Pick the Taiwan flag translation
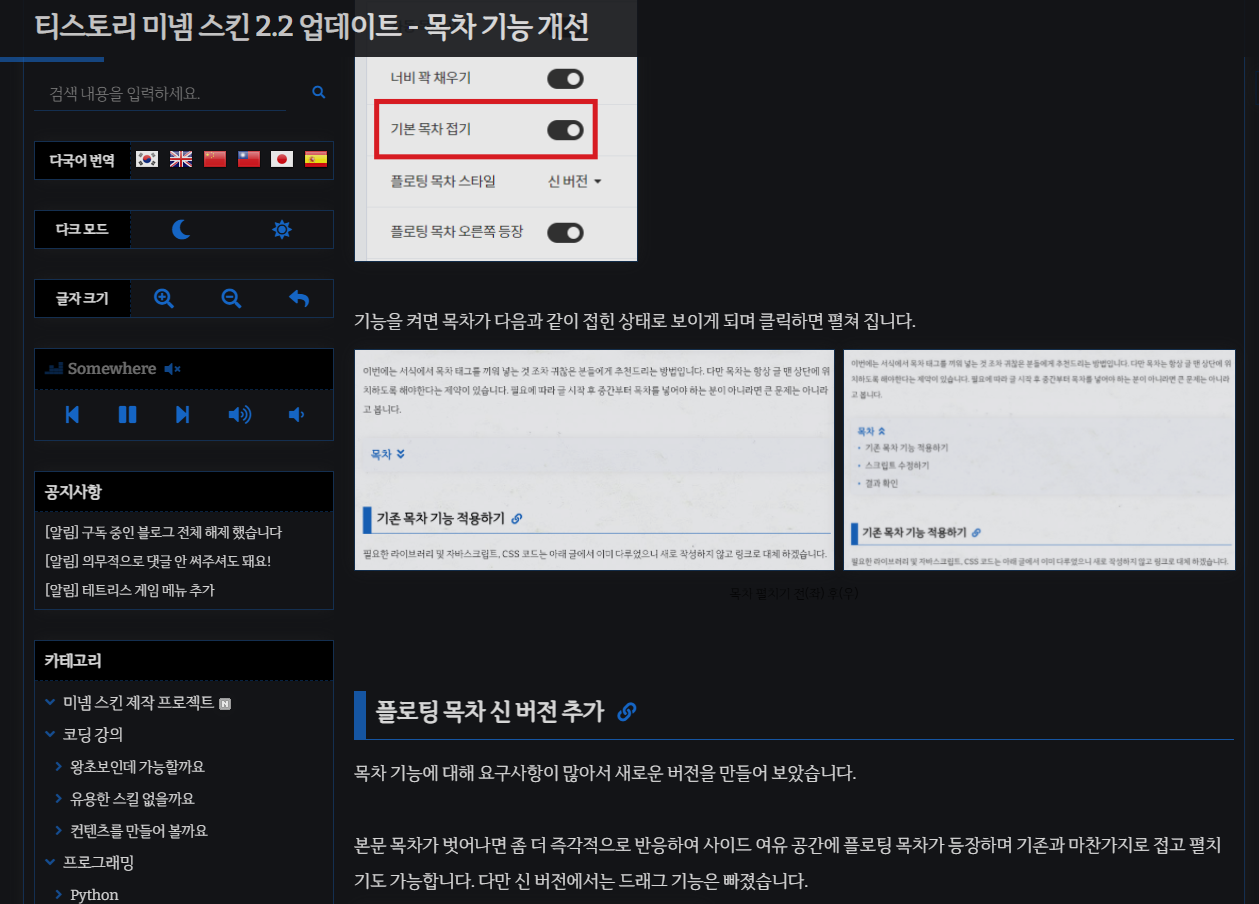This screenshot has height=904, width=1259. tap(249, 159)
